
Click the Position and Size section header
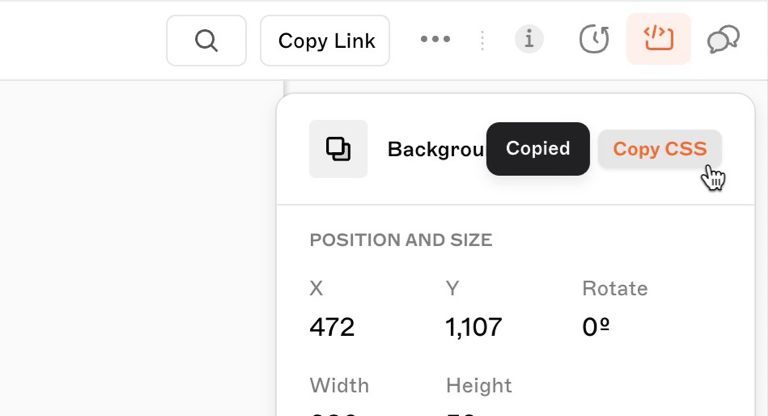point(401,240)
